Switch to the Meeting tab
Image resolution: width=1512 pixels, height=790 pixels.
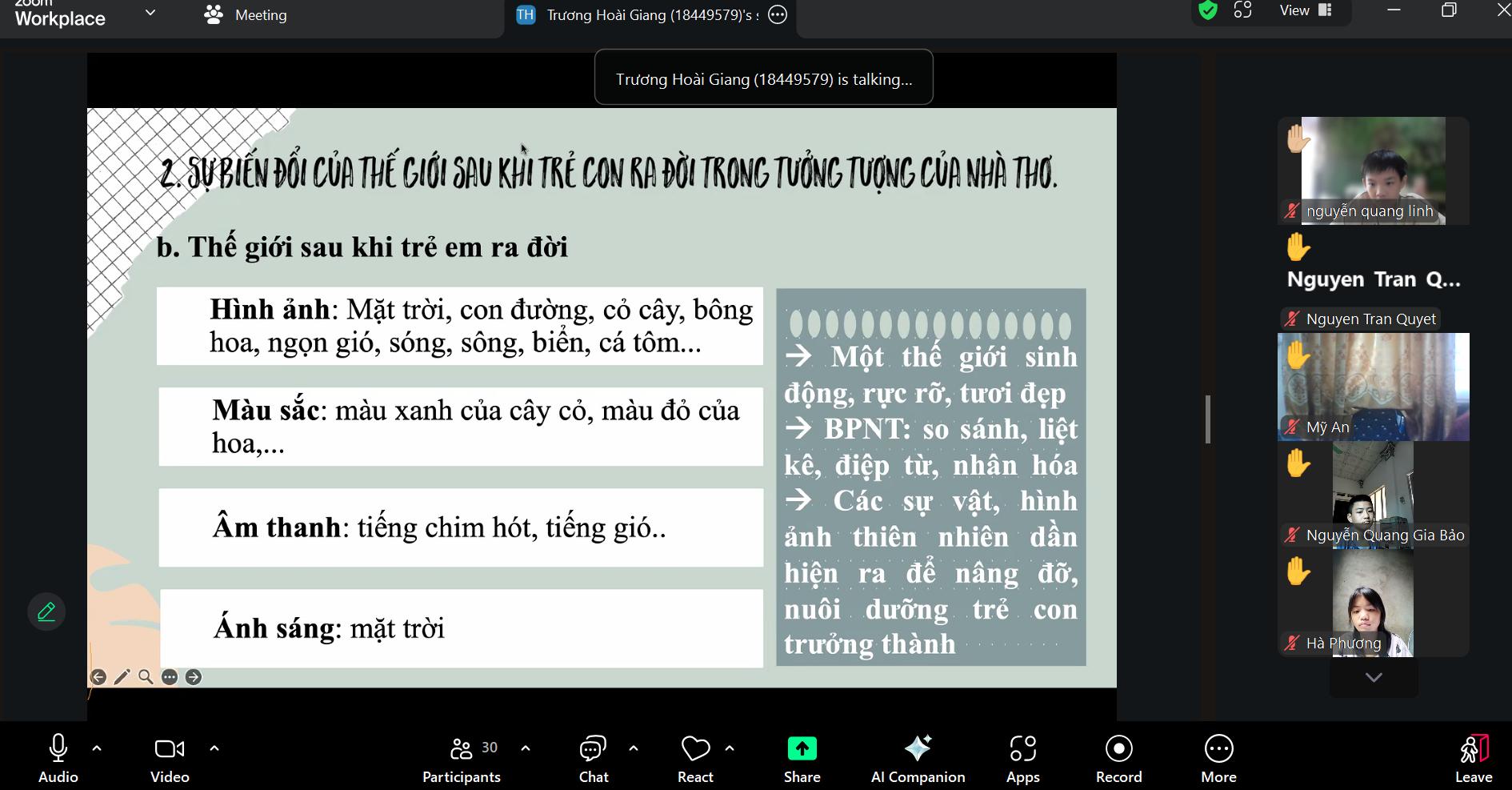[246, 15]
